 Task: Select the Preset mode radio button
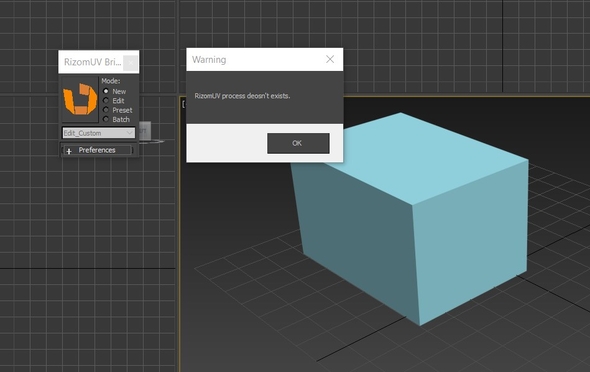(106, 110)
